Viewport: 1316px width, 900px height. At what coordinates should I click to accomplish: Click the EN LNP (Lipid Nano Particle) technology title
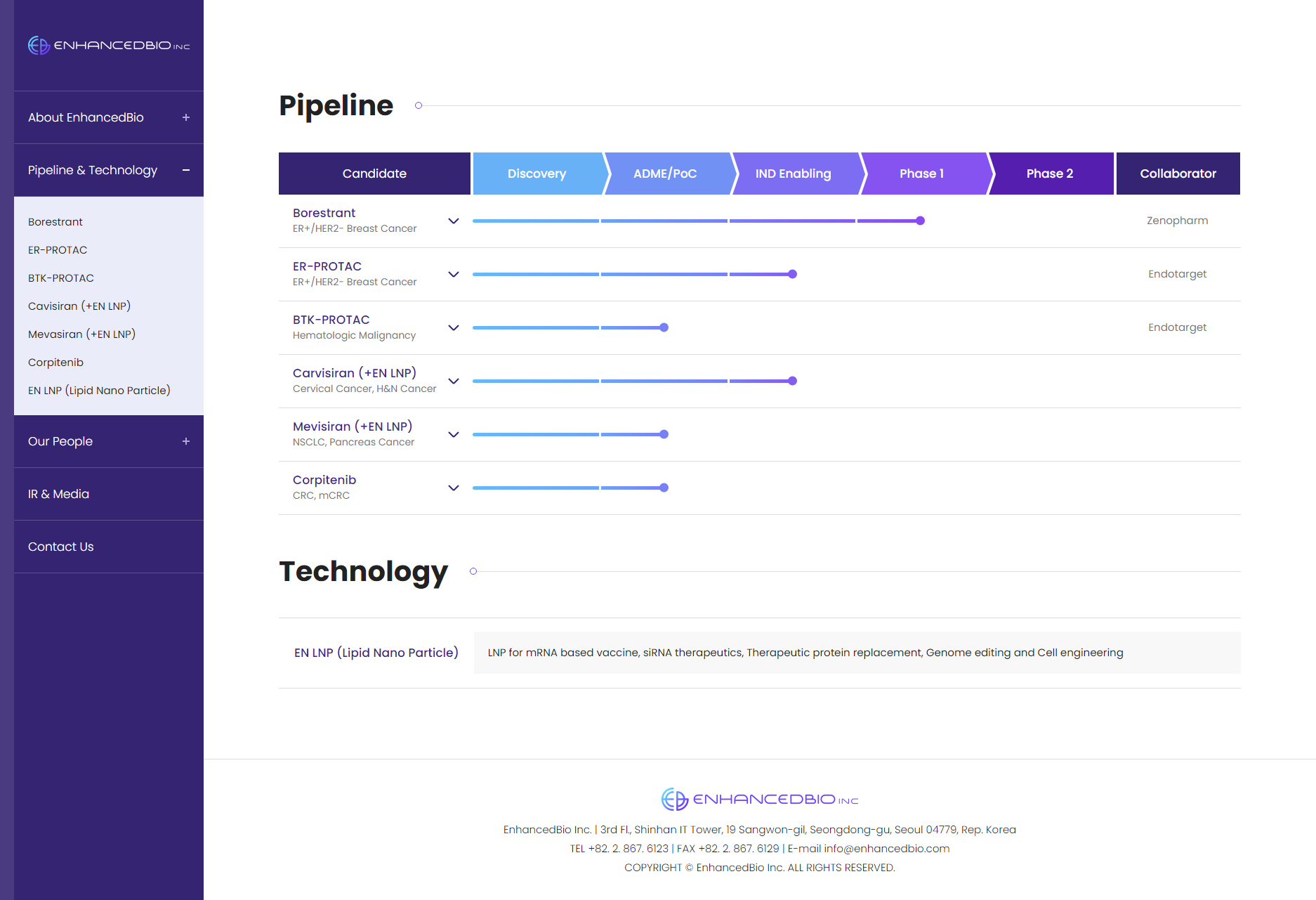tap(376, 653)
